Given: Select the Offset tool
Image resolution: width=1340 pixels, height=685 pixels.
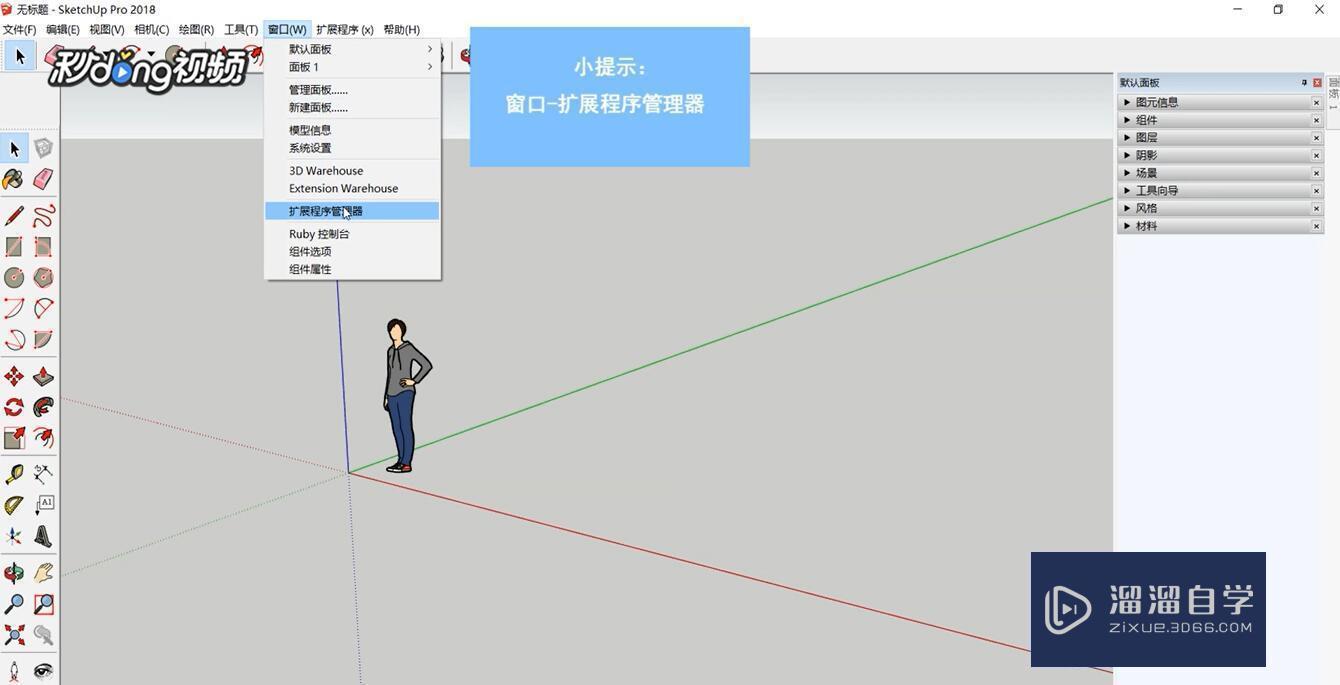Looking at the screenshot, I should 43,437.
